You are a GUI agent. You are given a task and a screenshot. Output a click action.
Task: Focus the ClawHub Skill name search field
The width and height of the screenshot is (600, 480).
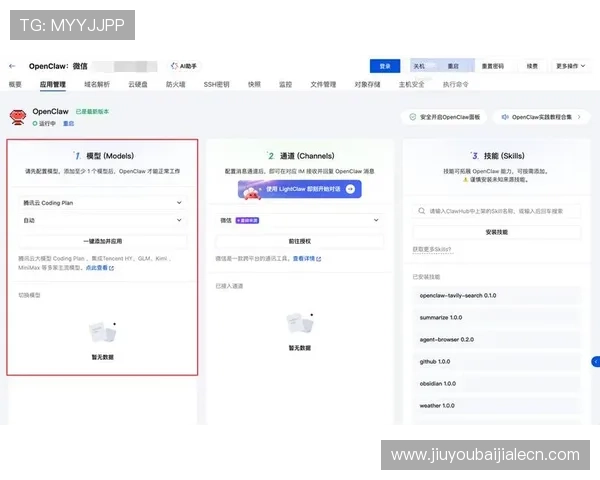(x=497, y=211)
